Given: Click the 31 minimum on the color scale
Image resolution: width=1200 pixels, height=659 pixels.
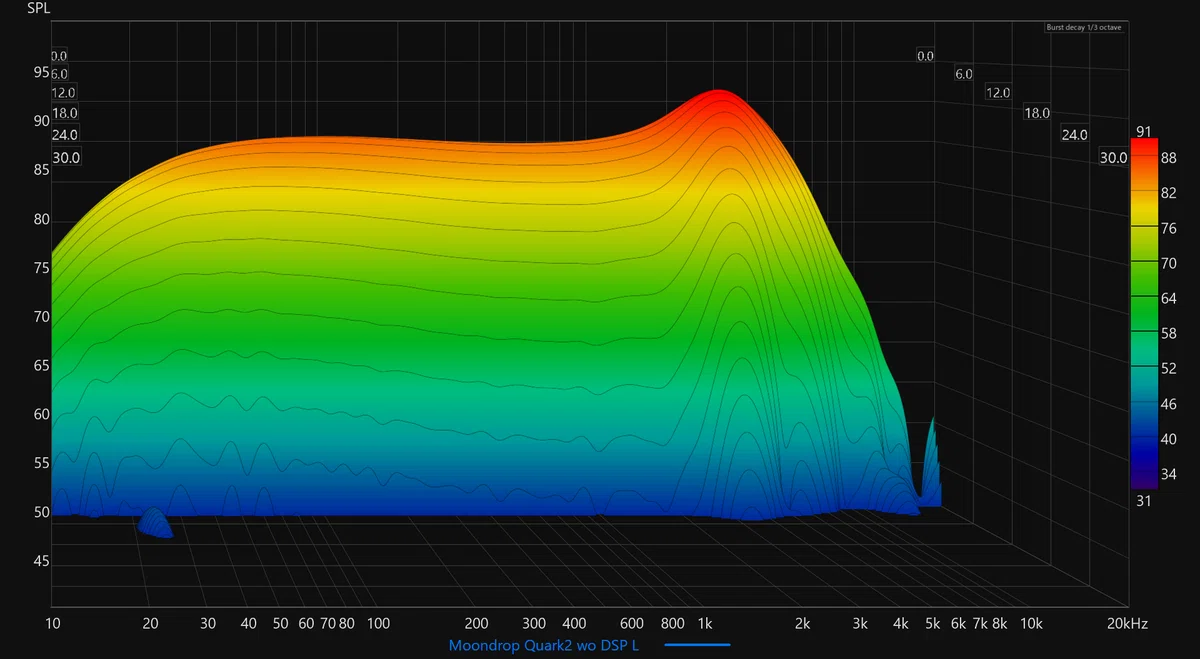Looking at the screenshot, I should (1143, 499).
